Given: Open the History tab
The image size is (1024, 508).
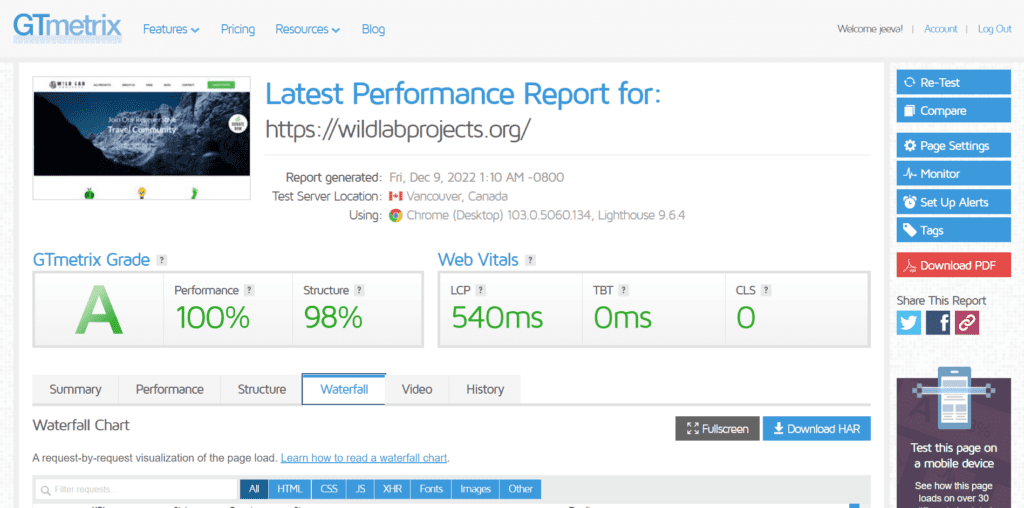Looking at the screenshot, I should tap(485, 390).
